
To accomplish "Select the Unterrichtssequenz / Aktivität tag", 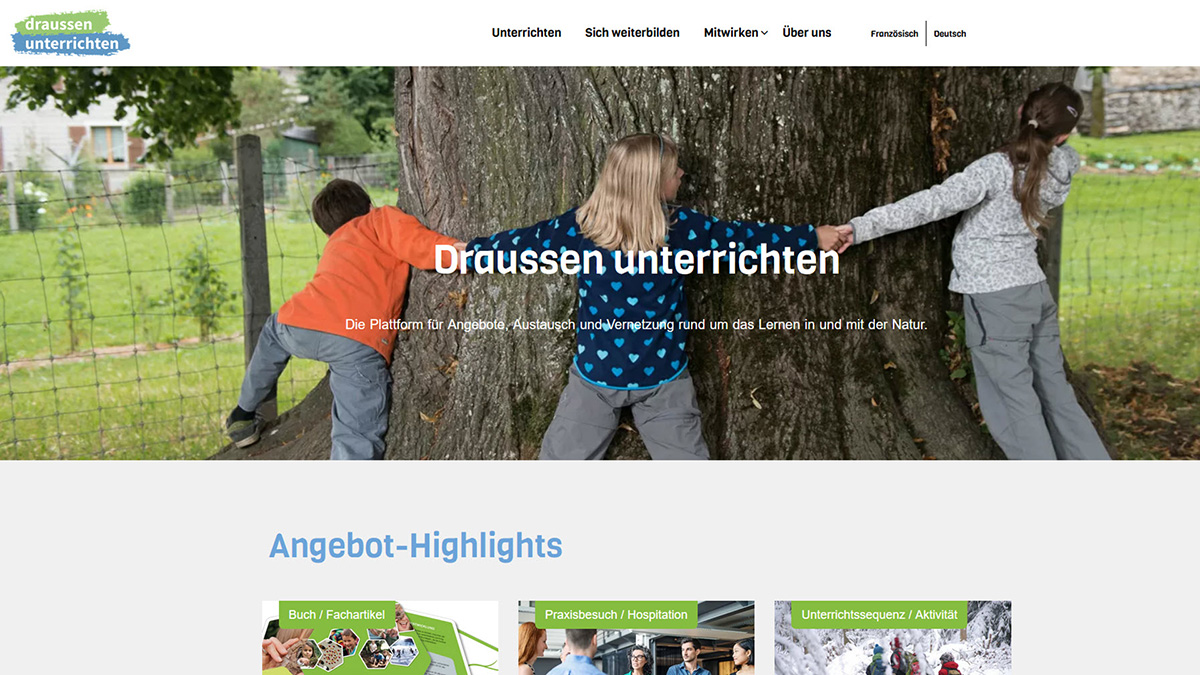I will point(879,614).
